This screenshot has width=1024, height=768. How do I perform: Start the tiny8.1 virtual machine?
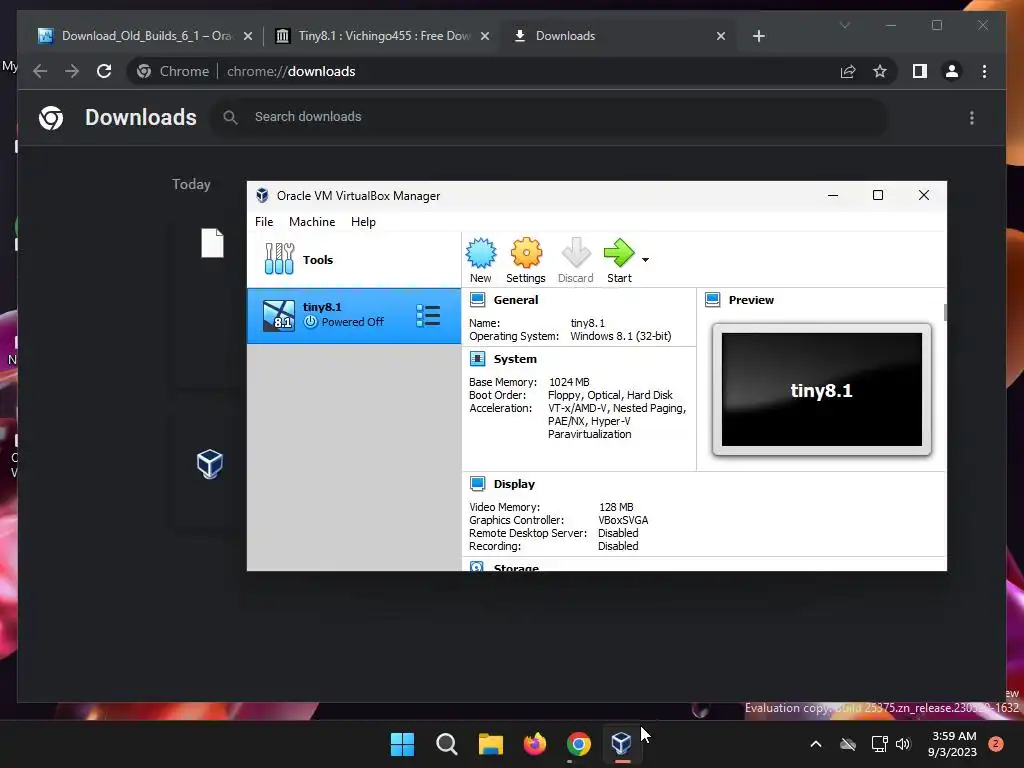(x=619, y=261)
